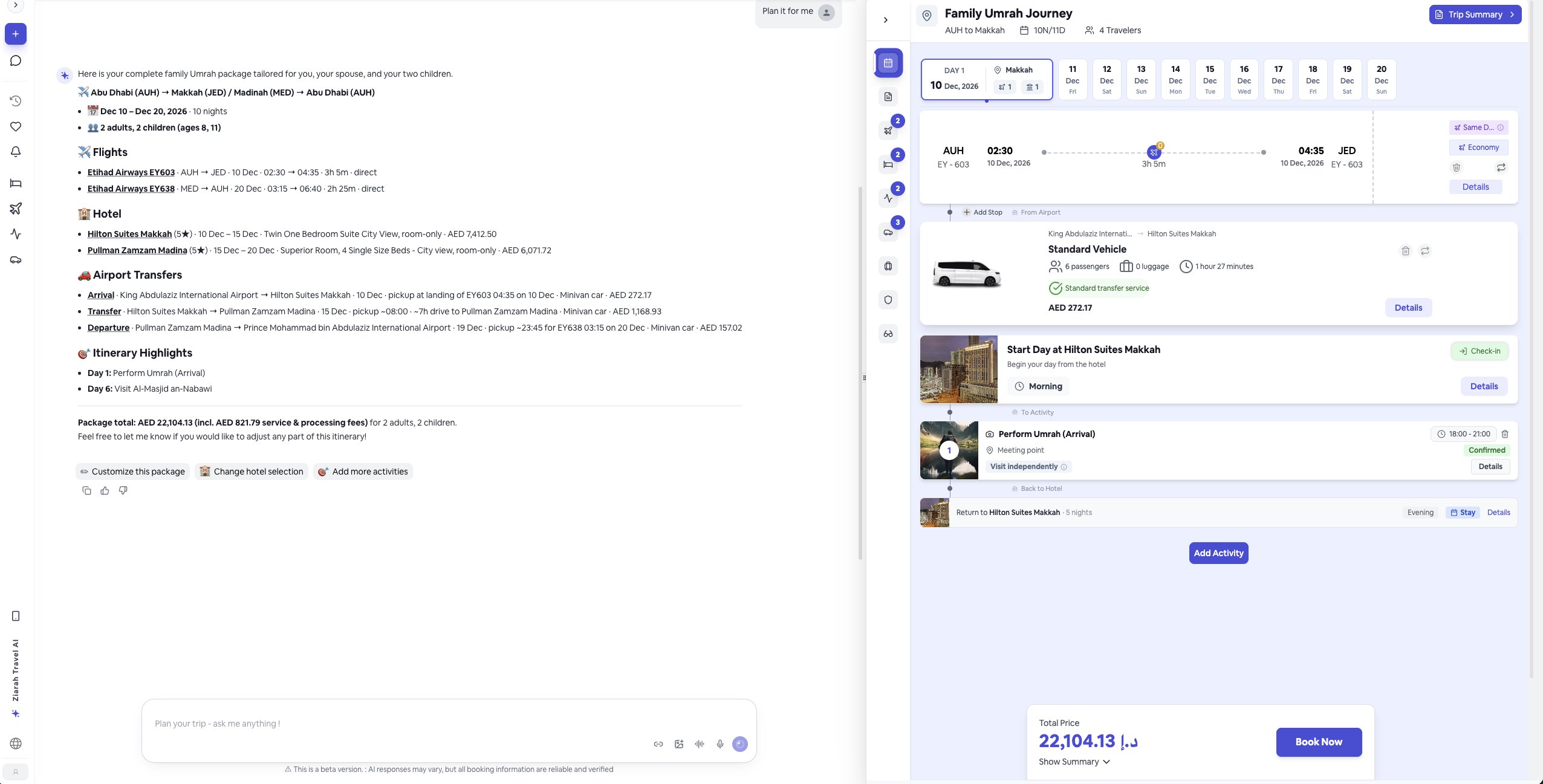Viewport: 1543px width, 784px height.
Task: Open favorites heart icon in sidebar
Action: [x=16, y=126]
